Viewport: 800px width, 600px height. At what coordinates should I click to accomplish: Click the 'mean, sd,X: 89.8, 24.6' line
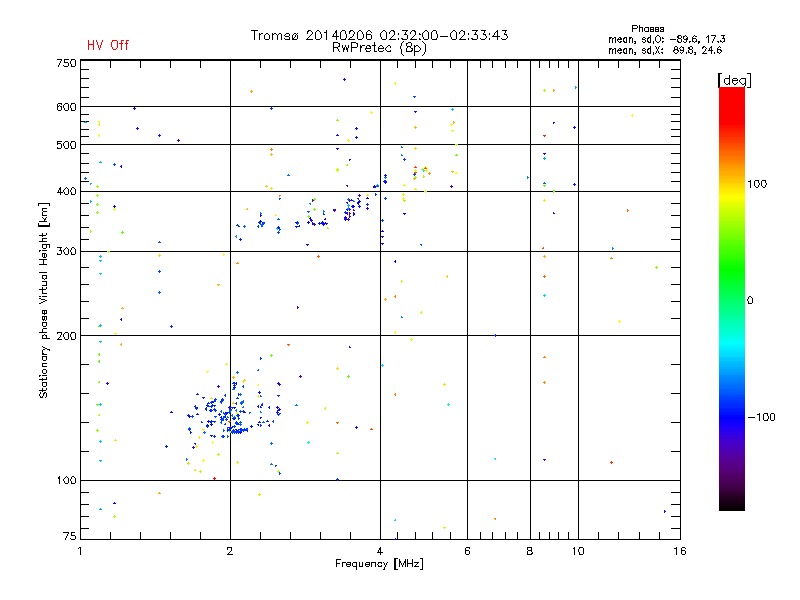pos(665,50)
